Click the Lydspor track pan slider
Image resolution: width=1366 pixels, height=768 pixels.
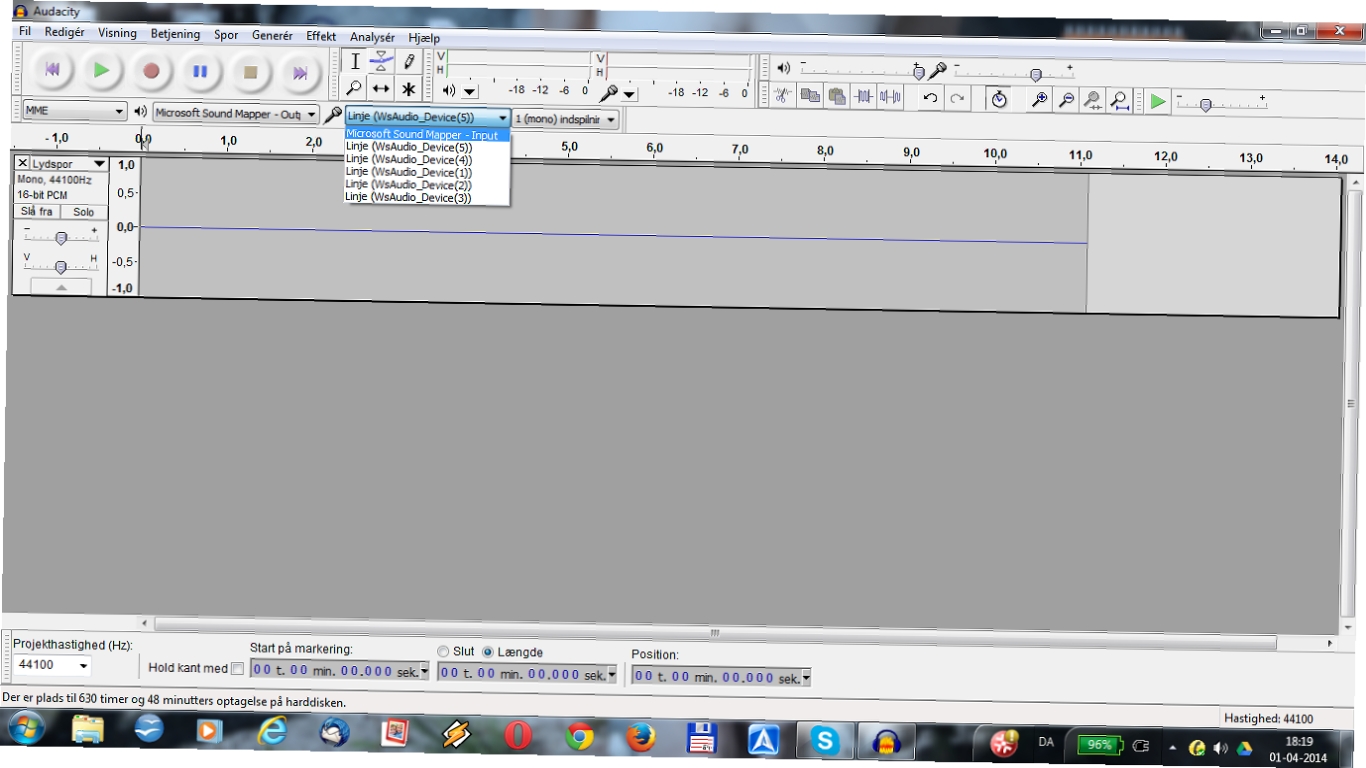pos(61,267)
